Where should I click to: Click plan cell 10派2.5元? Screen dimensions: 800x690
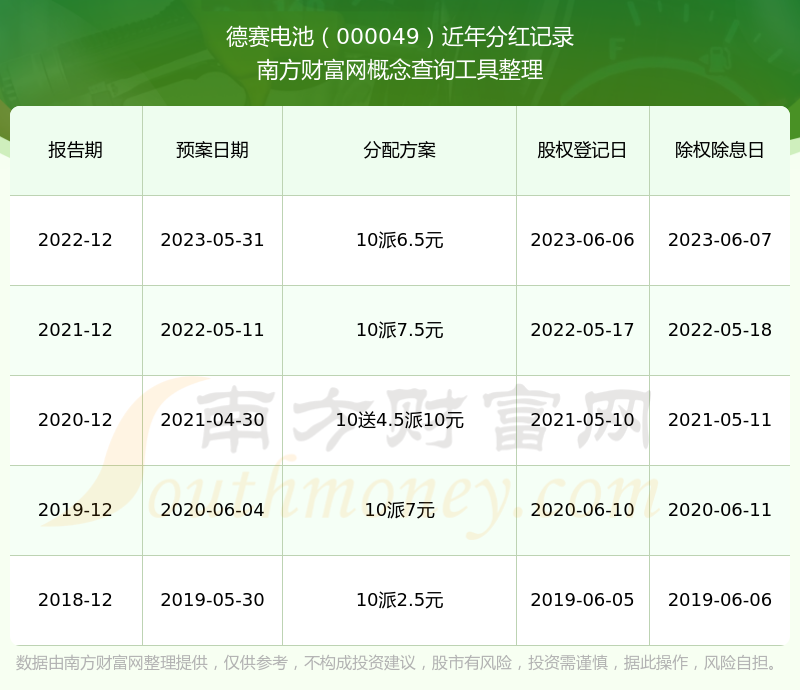399,600
